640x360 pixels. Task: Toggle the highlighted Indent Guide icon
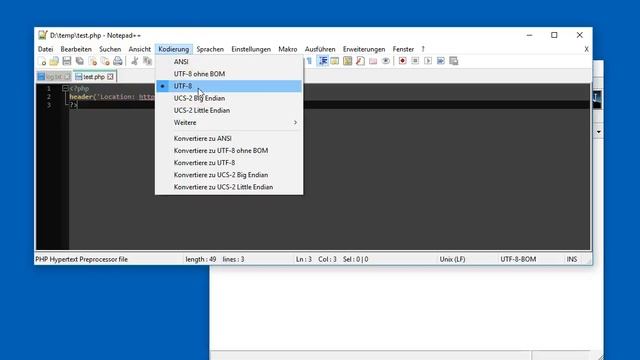tap(322, 61)
